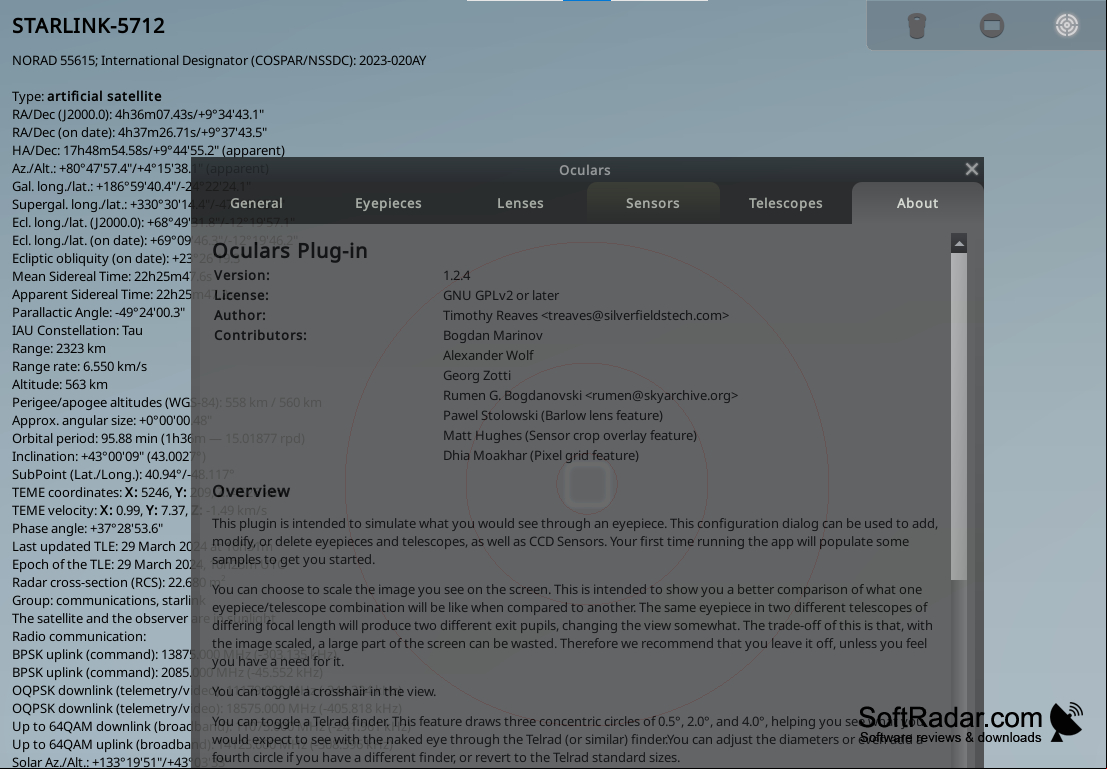Go to the Sensors tab
1107x769 pixels.
click(652, 203)
